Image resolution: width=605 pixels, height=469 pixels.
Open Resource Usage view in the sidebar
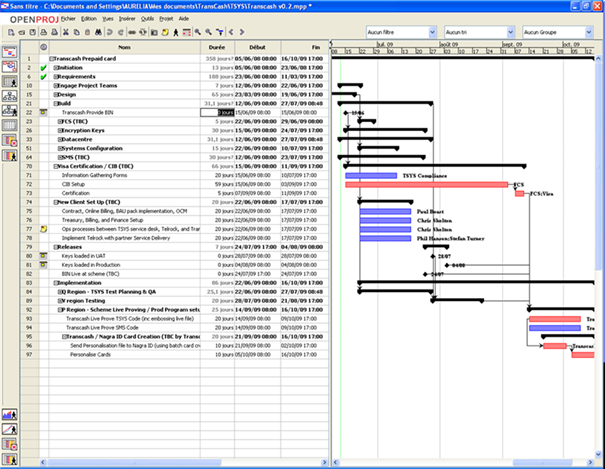point(10,155)
